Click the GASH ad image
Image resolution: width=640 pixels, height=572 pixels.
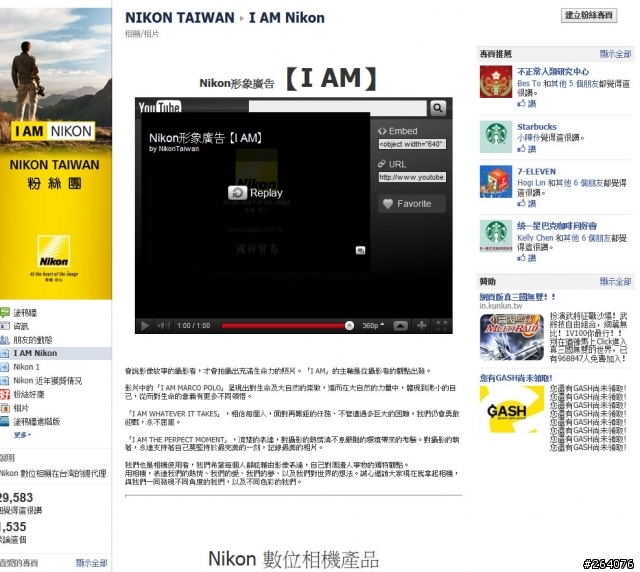[x=512, y=409]
